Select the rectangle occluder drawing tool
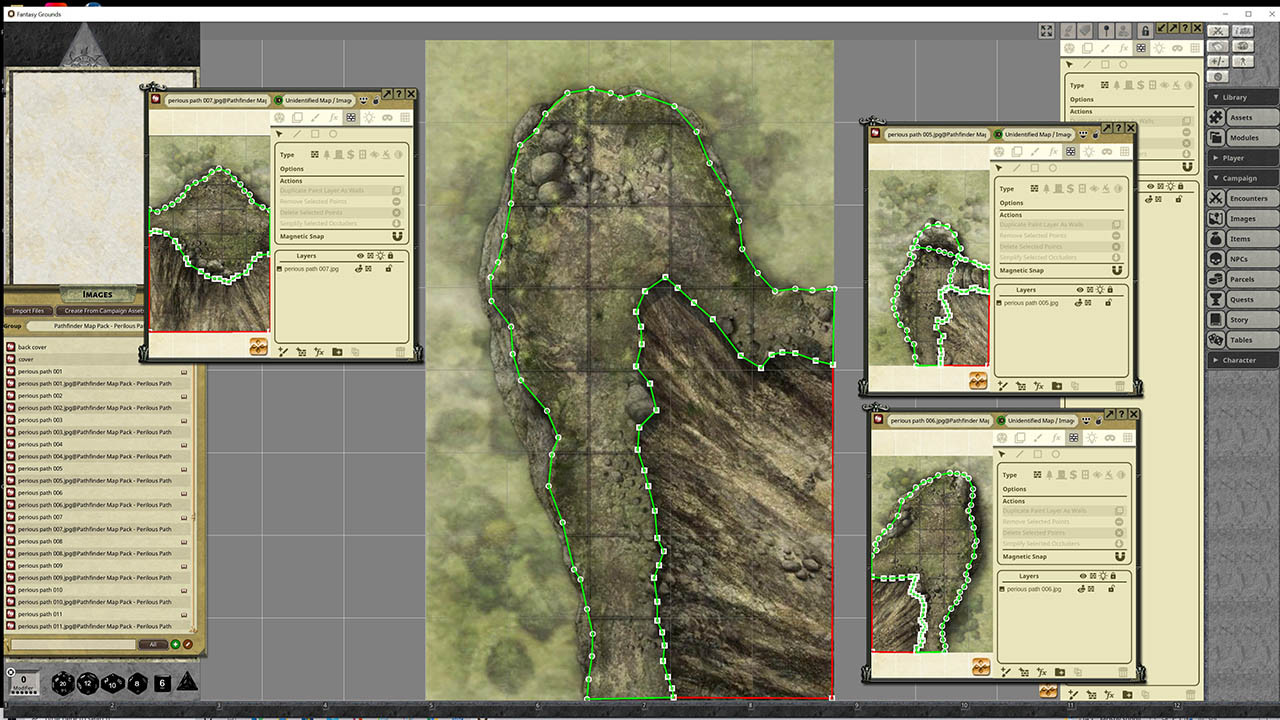The width and height of the screenshot is (1280, 720). pos(315,133)
